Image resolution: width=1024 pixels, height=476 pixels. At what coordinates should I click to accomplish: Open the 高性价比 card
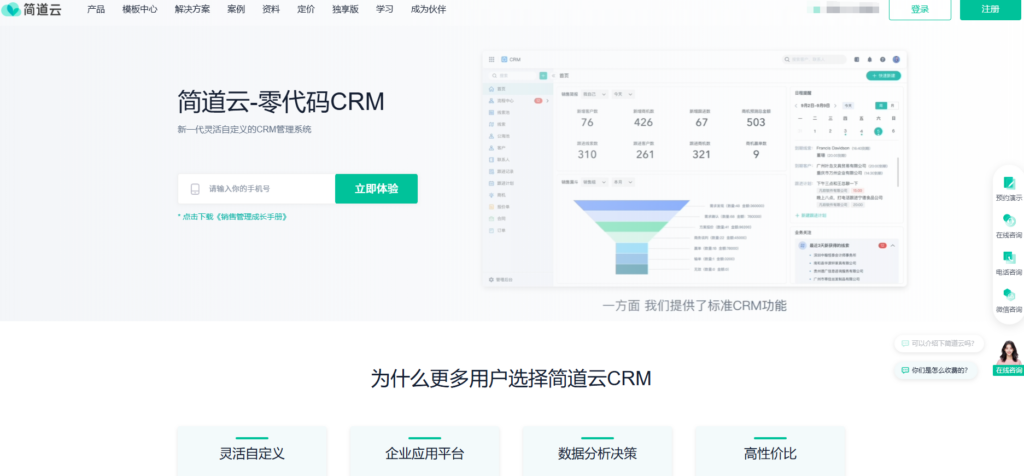770,452
